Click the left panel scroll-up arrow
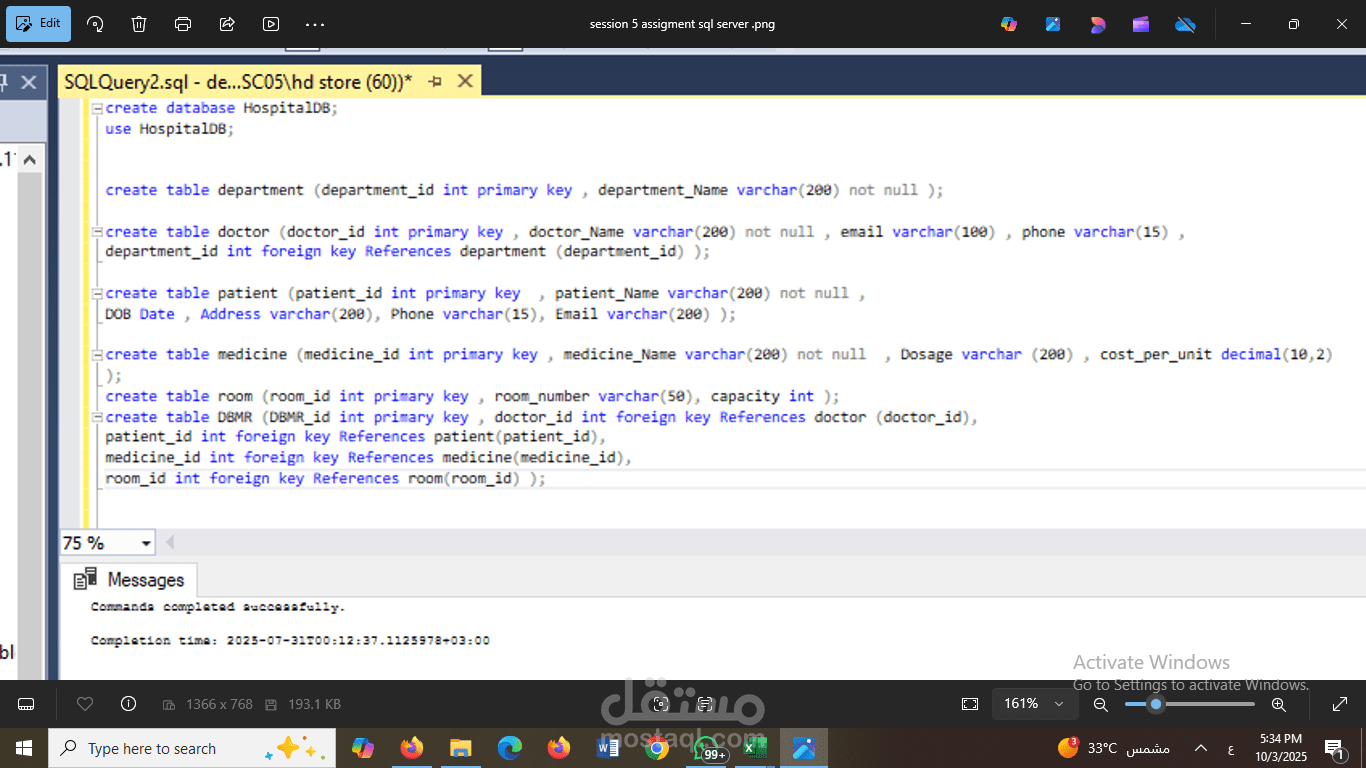1366x768 pixels. [x=29, y=160]
